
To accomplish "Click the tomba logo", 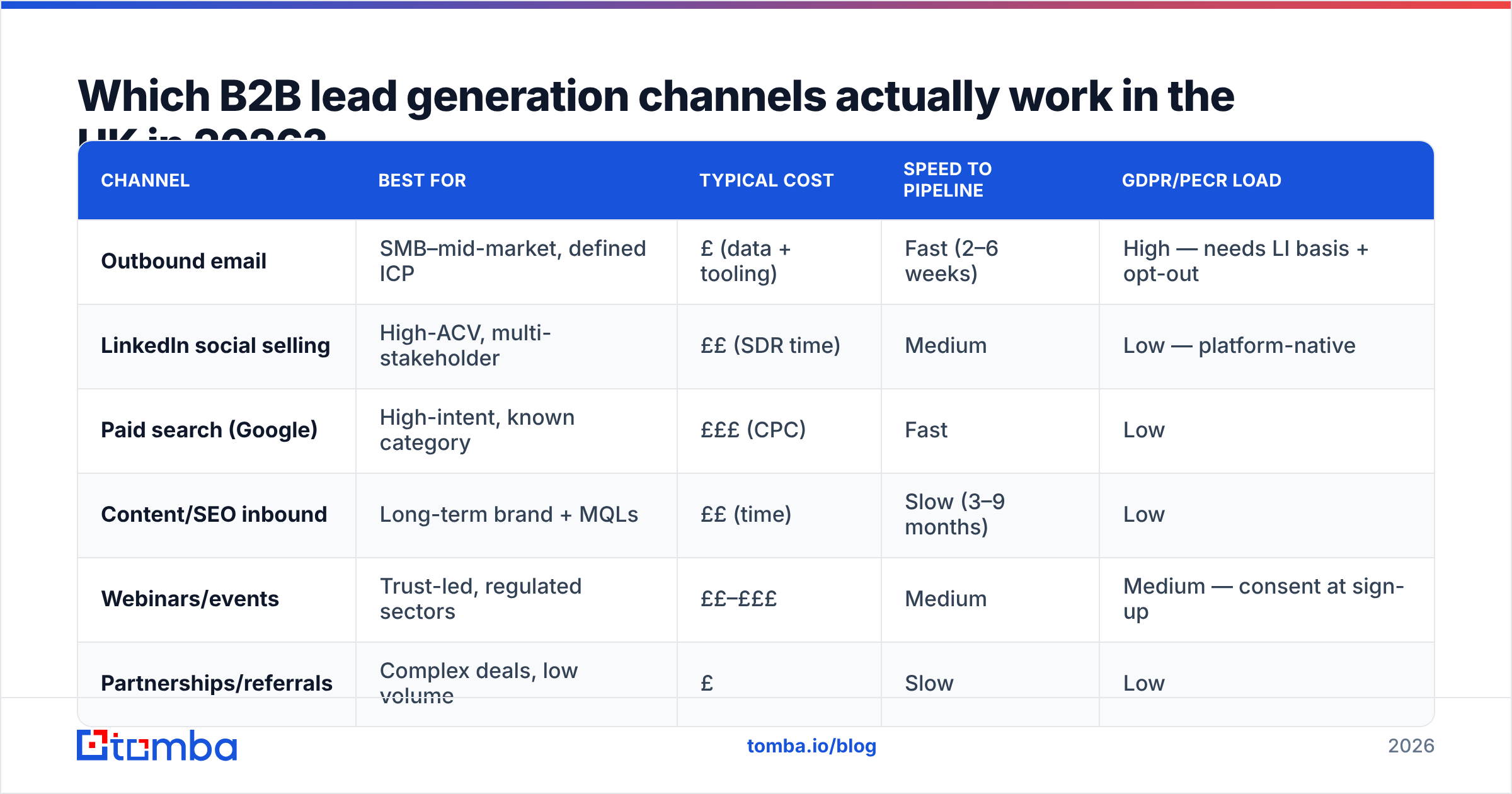I will [x=157, y=745].
